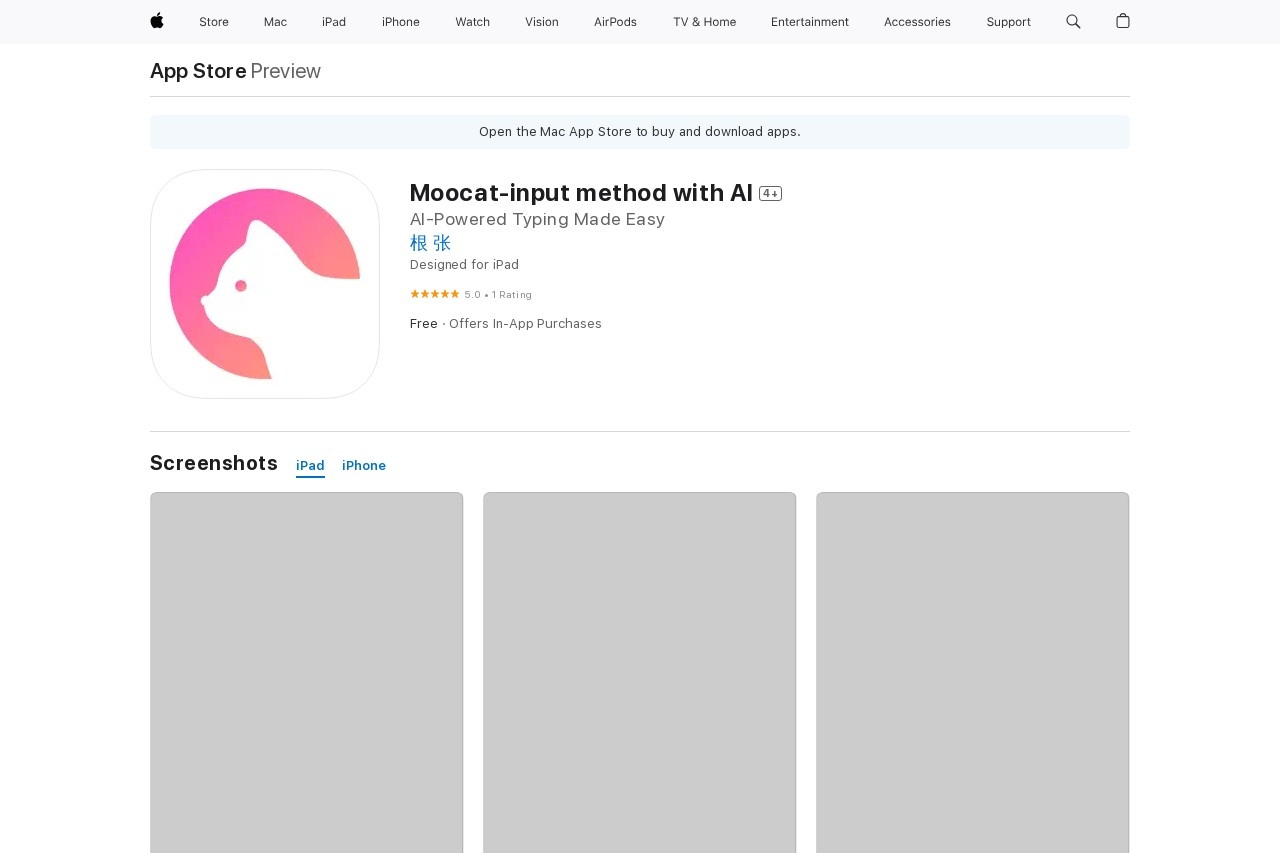The image size is (1280, 853).
Task: Open the iPad nav menu item
Action: click(x=334, y=22)
